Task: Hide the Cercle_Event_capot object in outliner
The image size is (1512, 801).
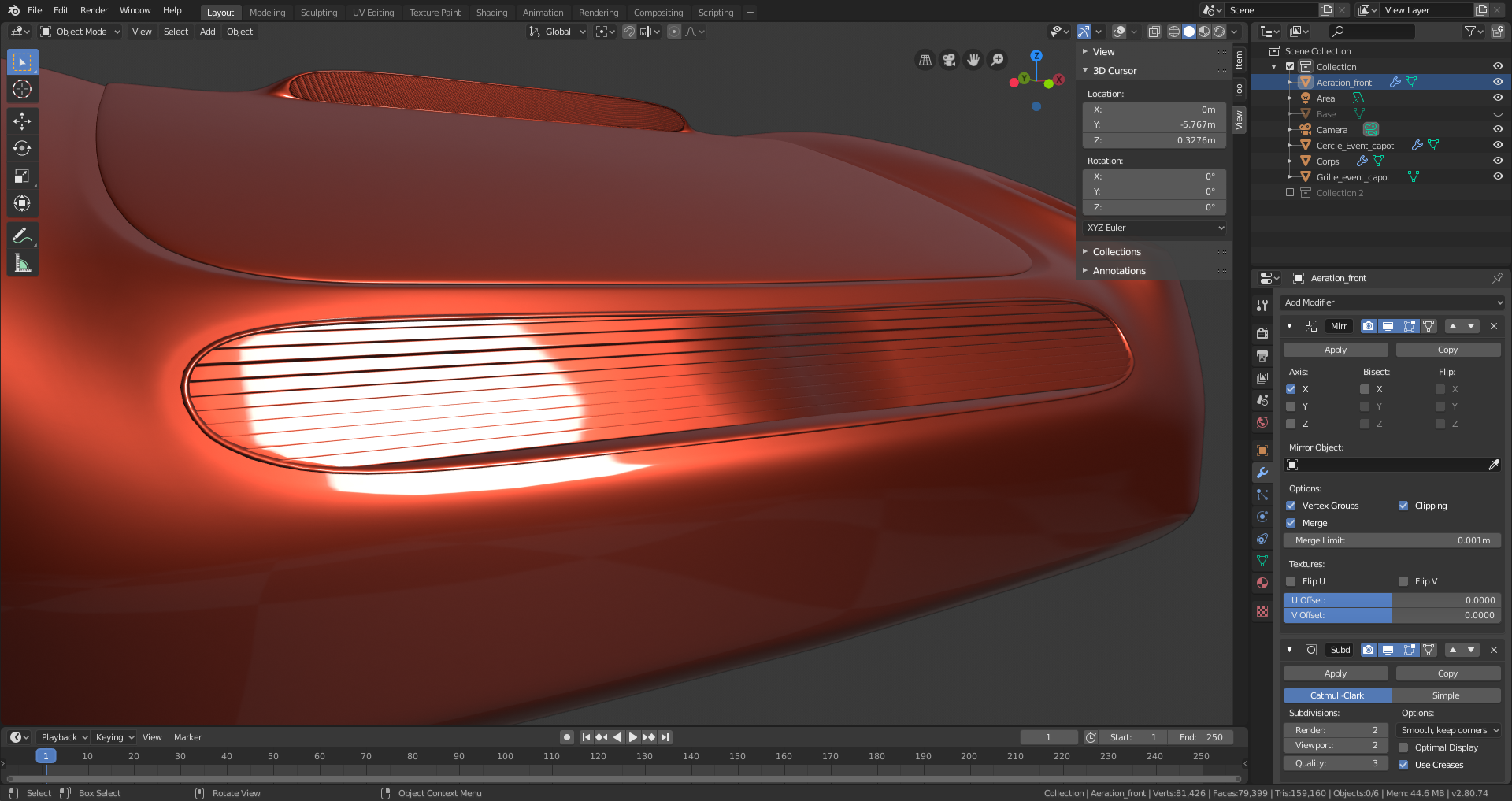Action: 1497,145
